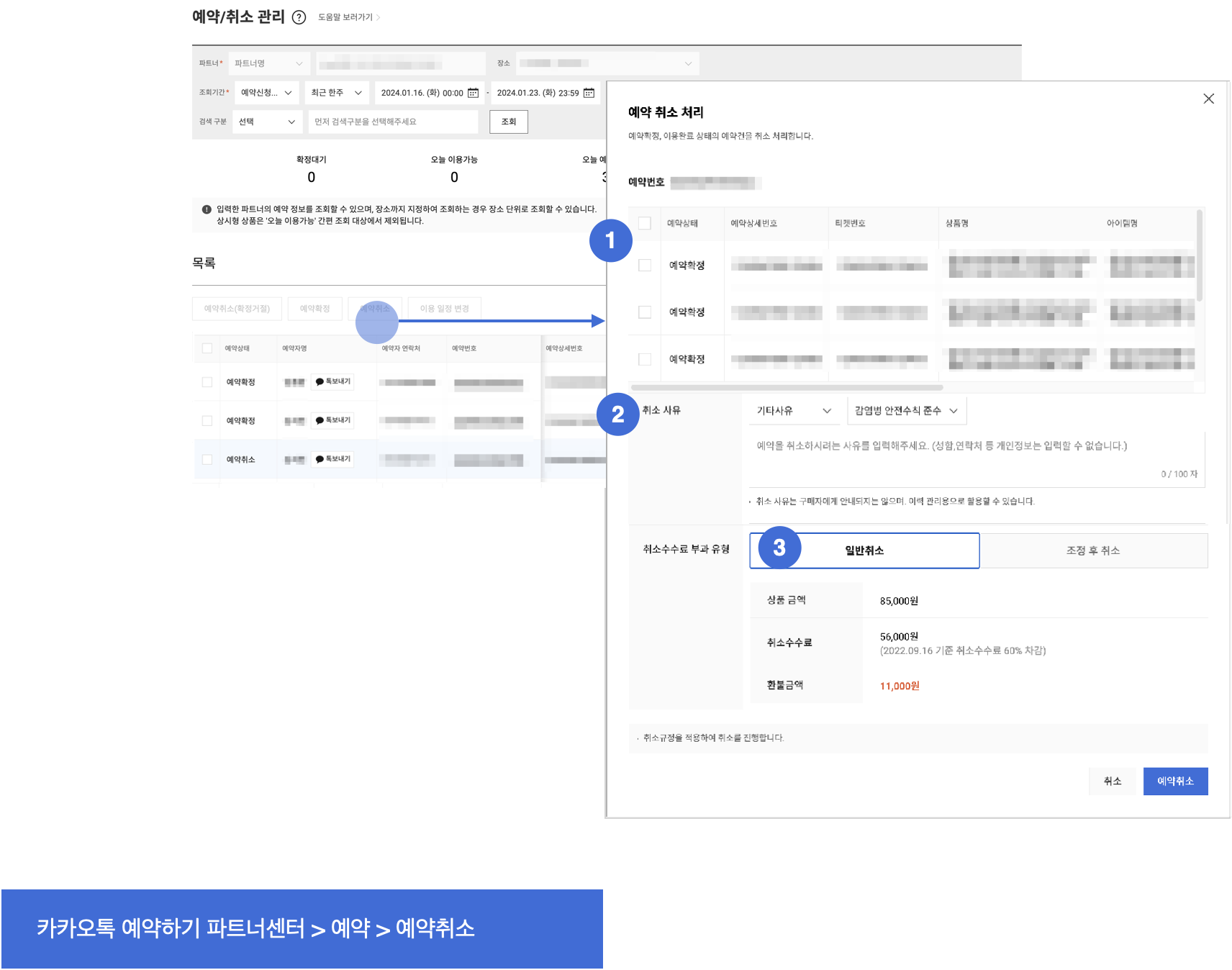Image resolution: width=1232 pixels, height=970 pixels.
Task: Click 톡보내기 in the first list row
Action: coord(333,381)
